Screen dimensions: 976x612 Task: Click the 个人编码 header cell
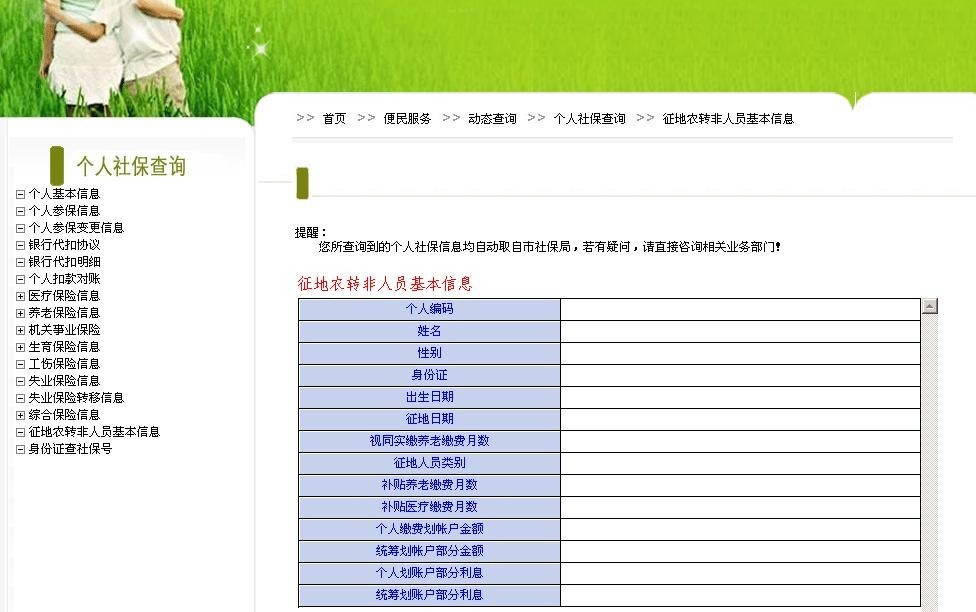[x=428, y=309]
